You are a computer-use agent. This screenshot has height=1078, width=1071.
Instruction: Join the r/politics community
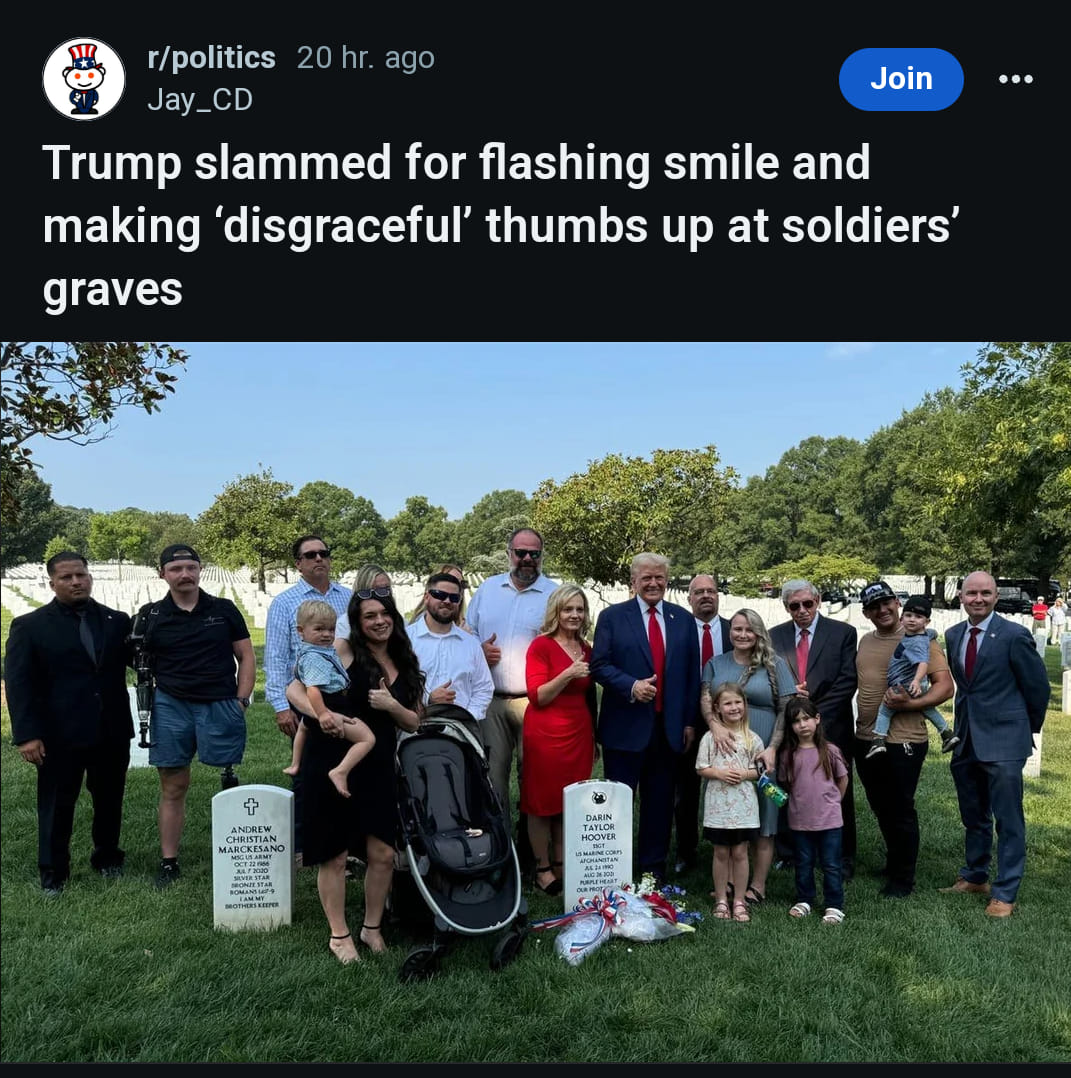click(x=901, y=79)
